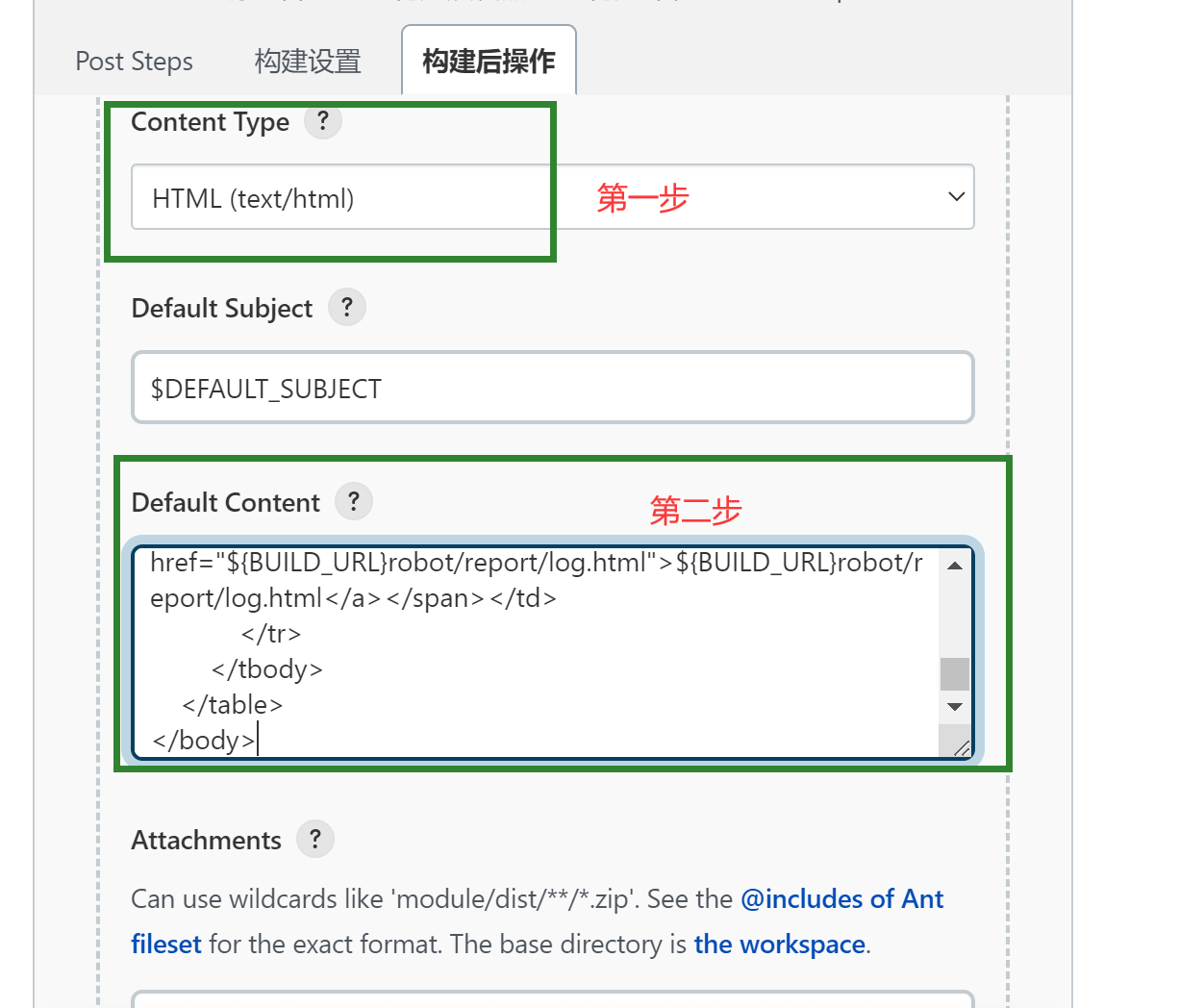
Task: Click the Content Type label
Action: click(210, 122)
